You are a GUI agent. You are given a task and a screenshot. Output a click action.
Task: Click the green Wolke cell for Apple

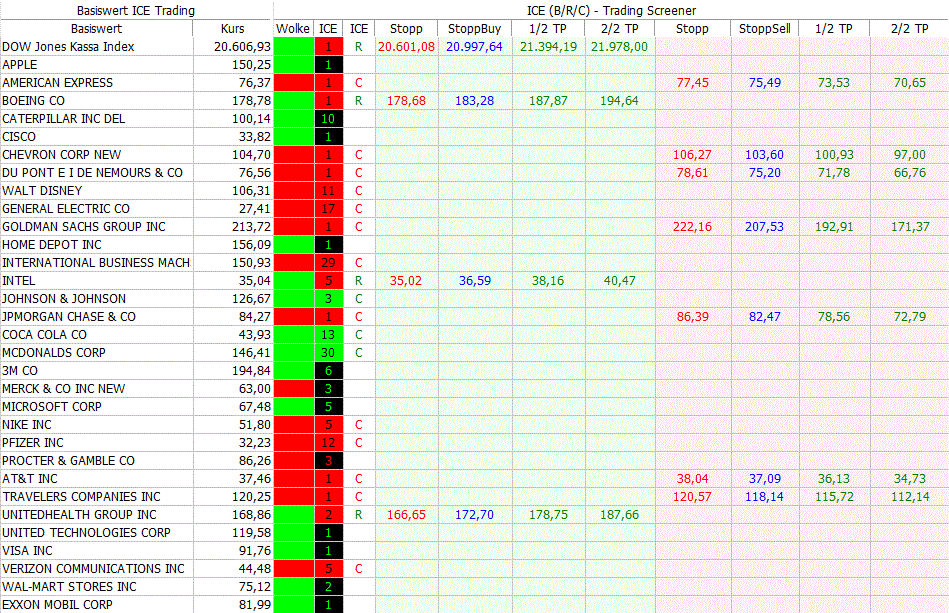[294, 65]
